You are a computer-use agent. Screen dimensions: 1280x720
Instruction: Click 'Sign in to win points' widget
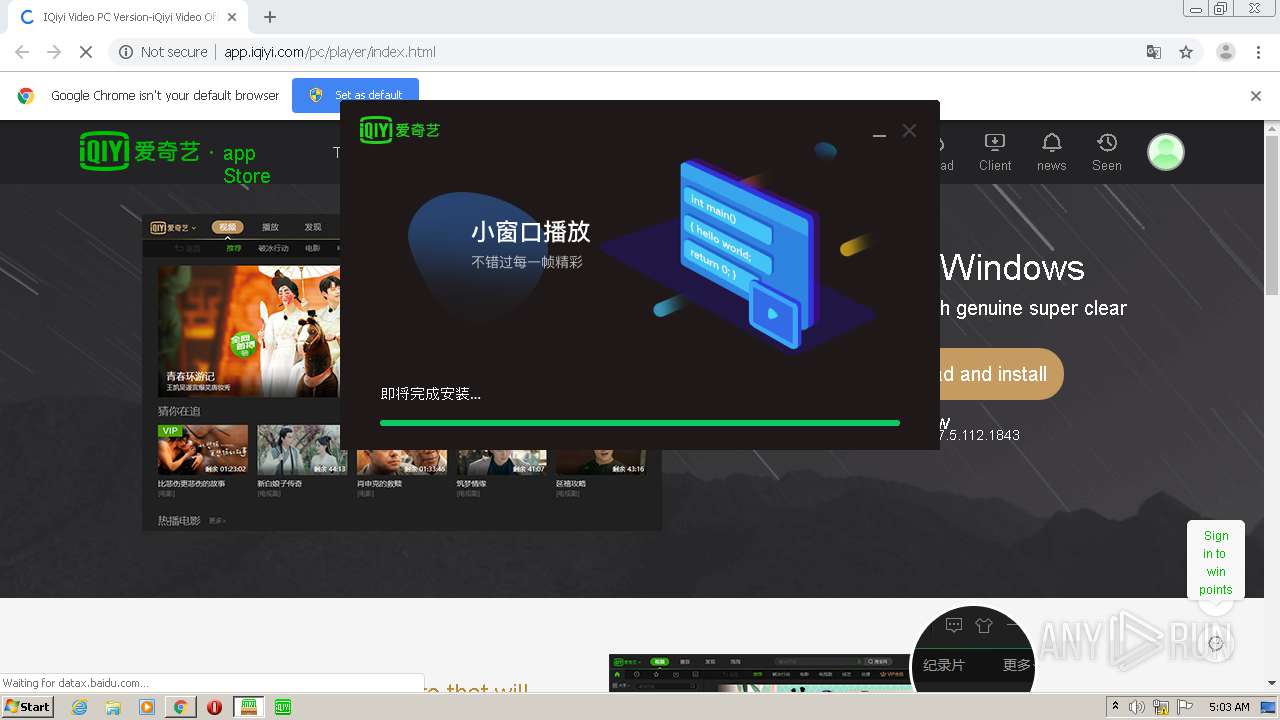tap(1216, 563)
